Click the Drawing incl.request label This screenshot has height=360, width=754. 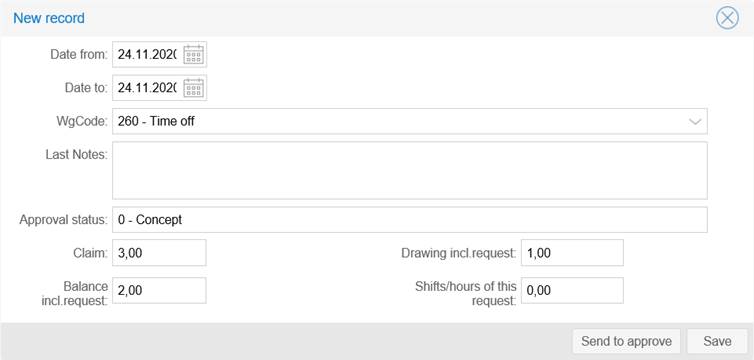[x=459, y=253]
